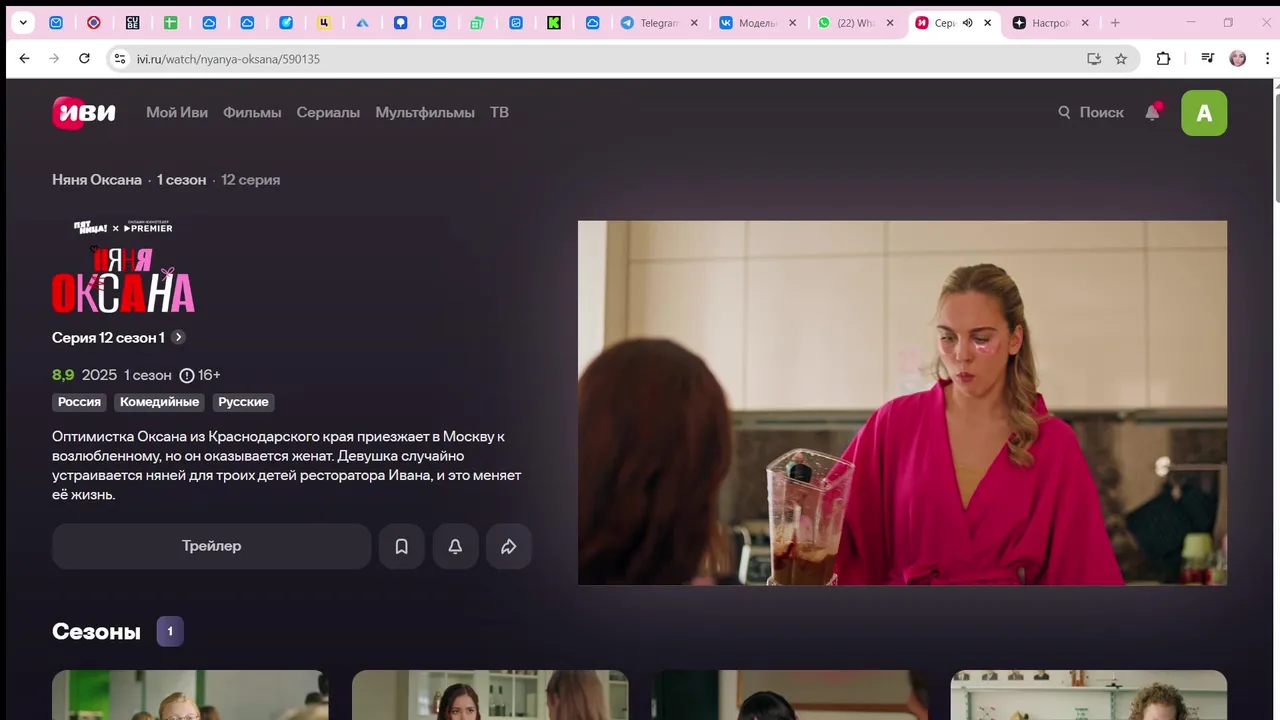Open Мой Иви menu item

[177, 112]
